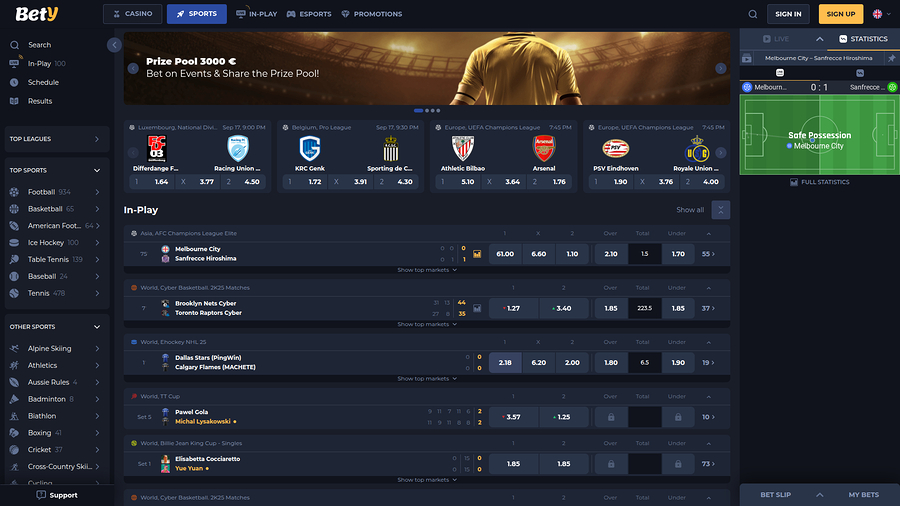Click the Ice Hockey sport icon
Screen dimensions: 900x506
click(14, 243)
